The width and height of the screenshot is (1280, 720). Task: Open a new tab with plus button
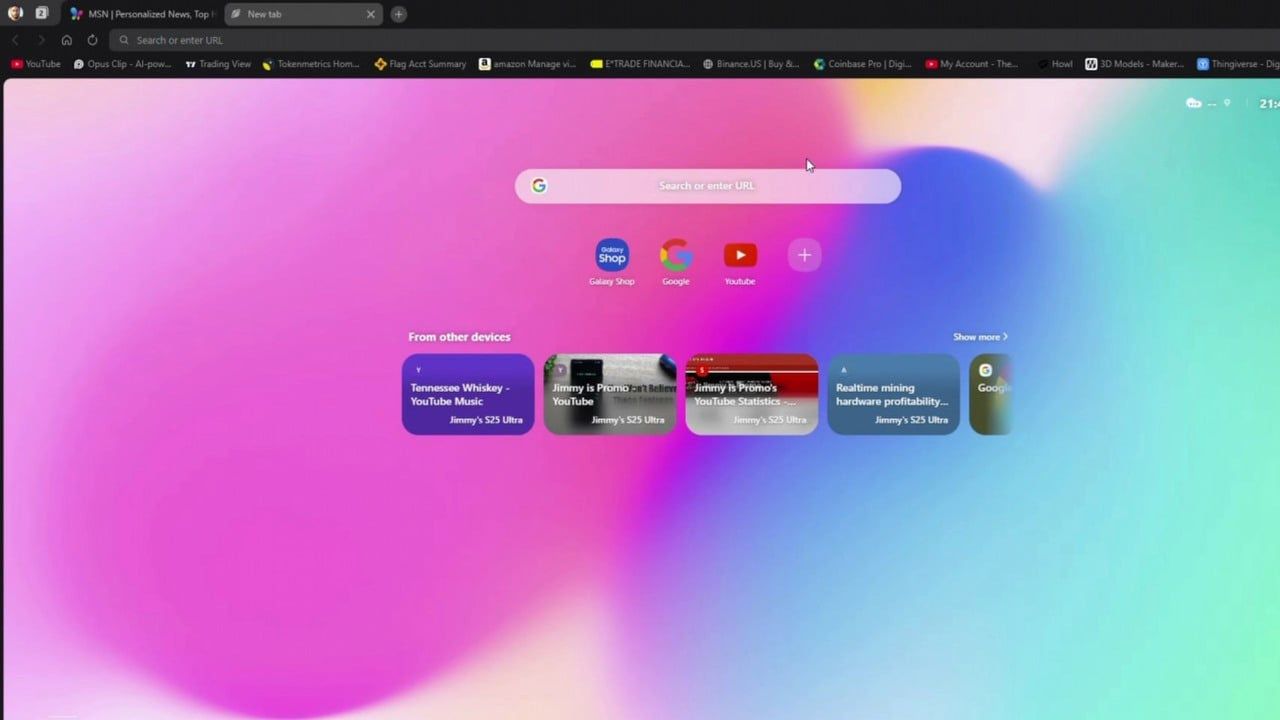pyautogui.click(x=398, y=14)
